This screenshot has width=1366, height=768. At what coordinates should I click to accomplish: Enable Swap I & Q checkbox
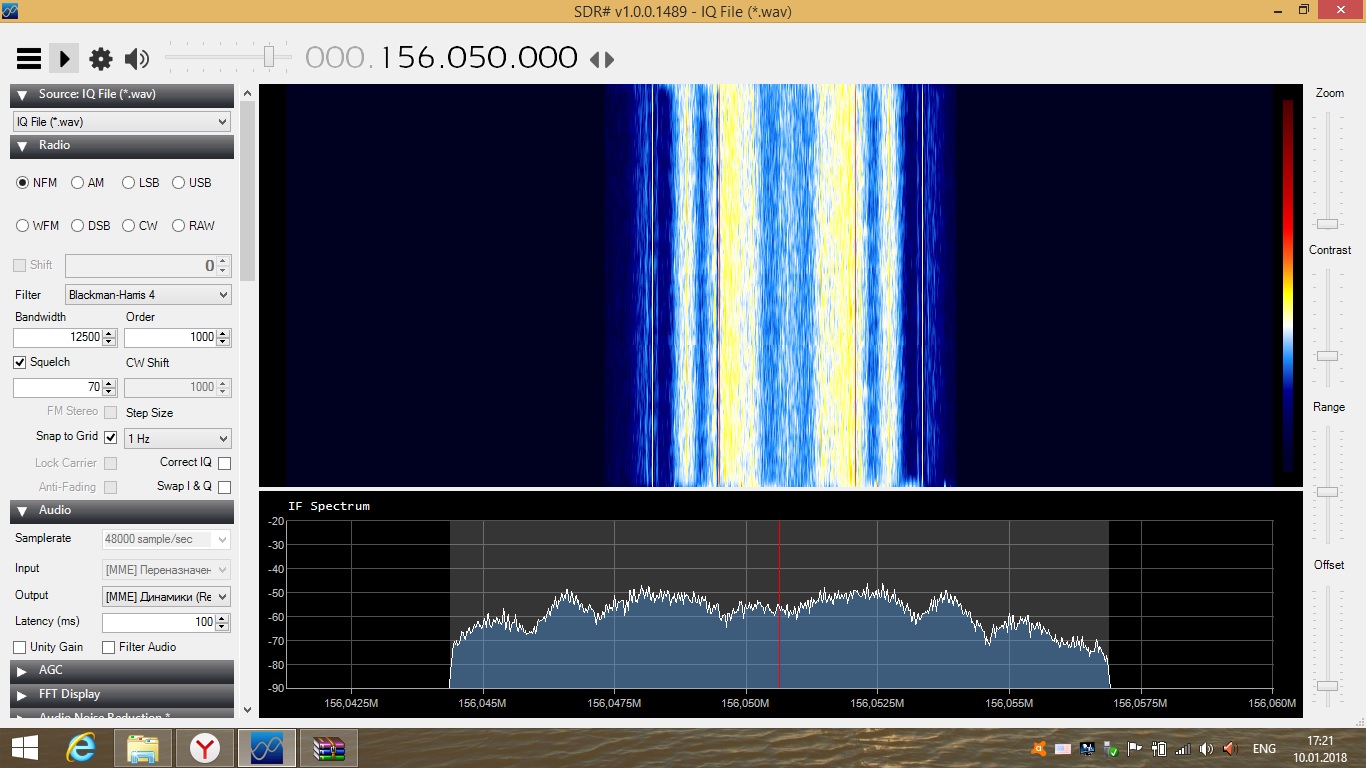[x=224, y=487]
